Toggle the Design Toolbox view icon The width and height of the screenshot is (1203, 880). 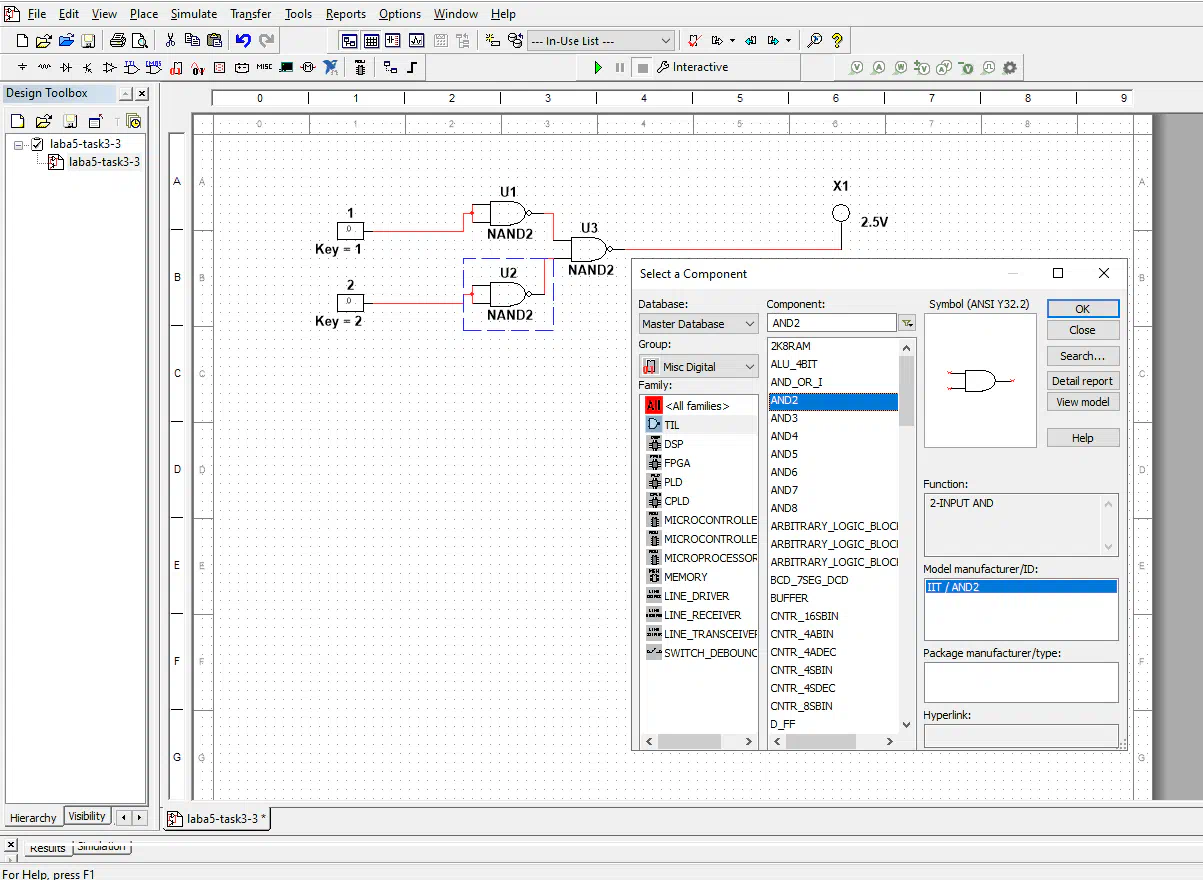coord(350,41)
